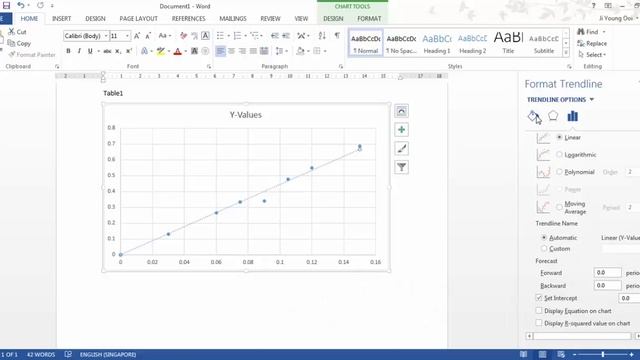Open the Font dialog launcher
Image resolution: width=640 pixels, height=360 pixels.
[x=209, y=66]
